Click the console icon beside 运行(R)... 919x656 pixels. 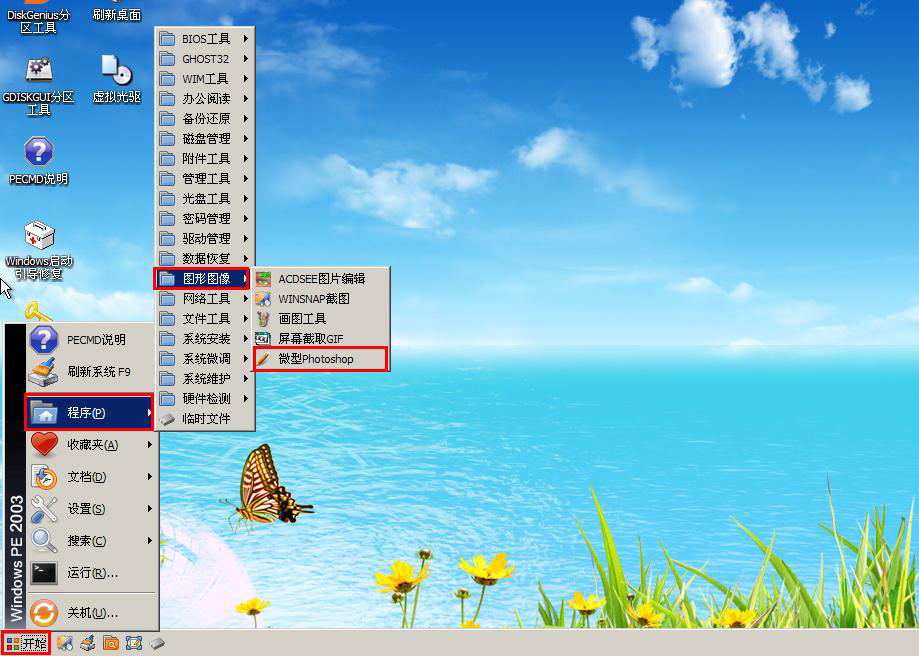44,573
